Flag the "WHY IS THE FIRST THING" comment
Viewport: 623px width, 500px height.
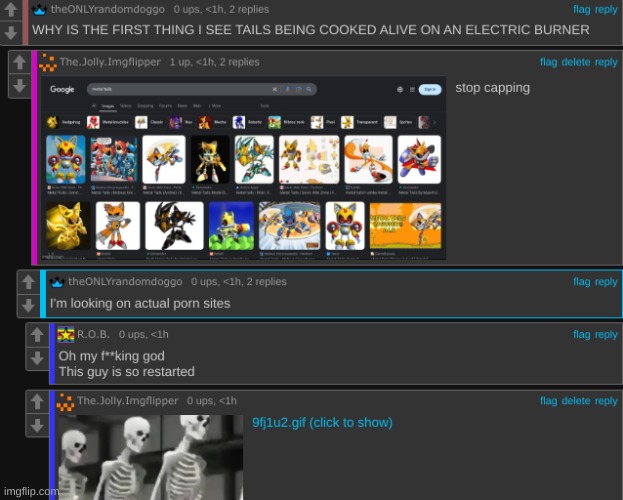(581, 10)
